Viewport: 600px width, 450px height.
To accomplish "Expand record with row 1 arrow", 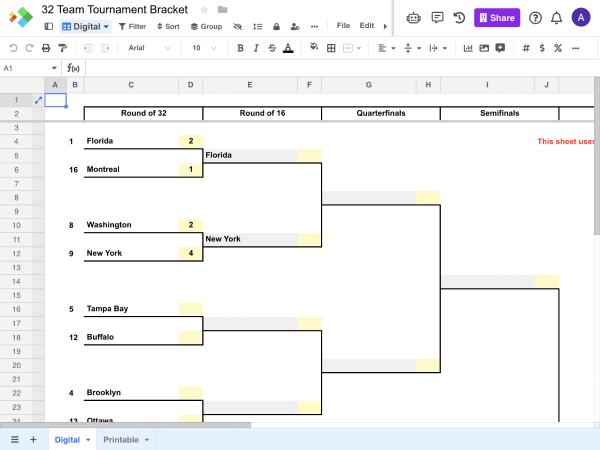I will point(38,100).
